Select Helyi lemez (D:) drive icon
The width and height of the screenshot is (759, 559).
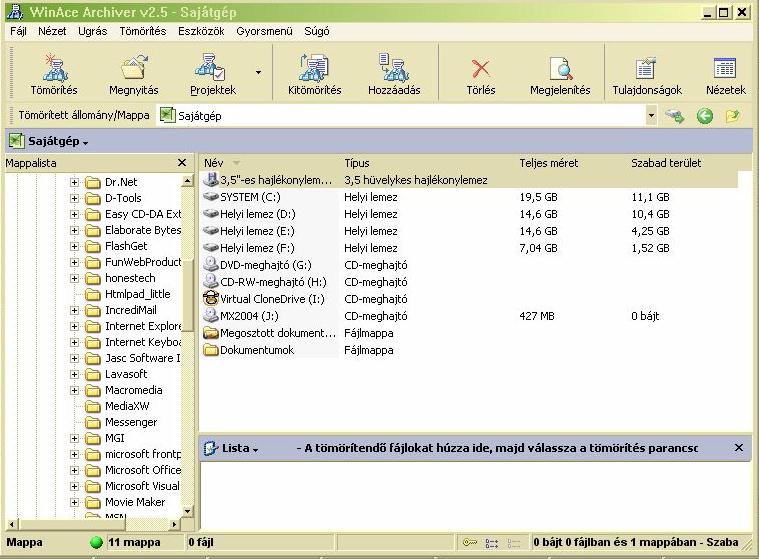pos(211,213)
